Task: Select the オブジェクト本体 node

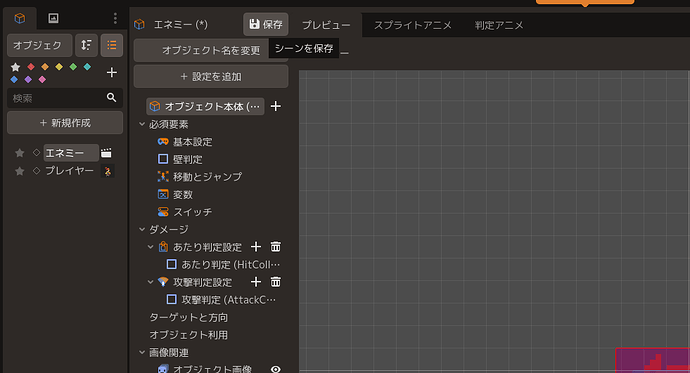Action: click(205, 106)
